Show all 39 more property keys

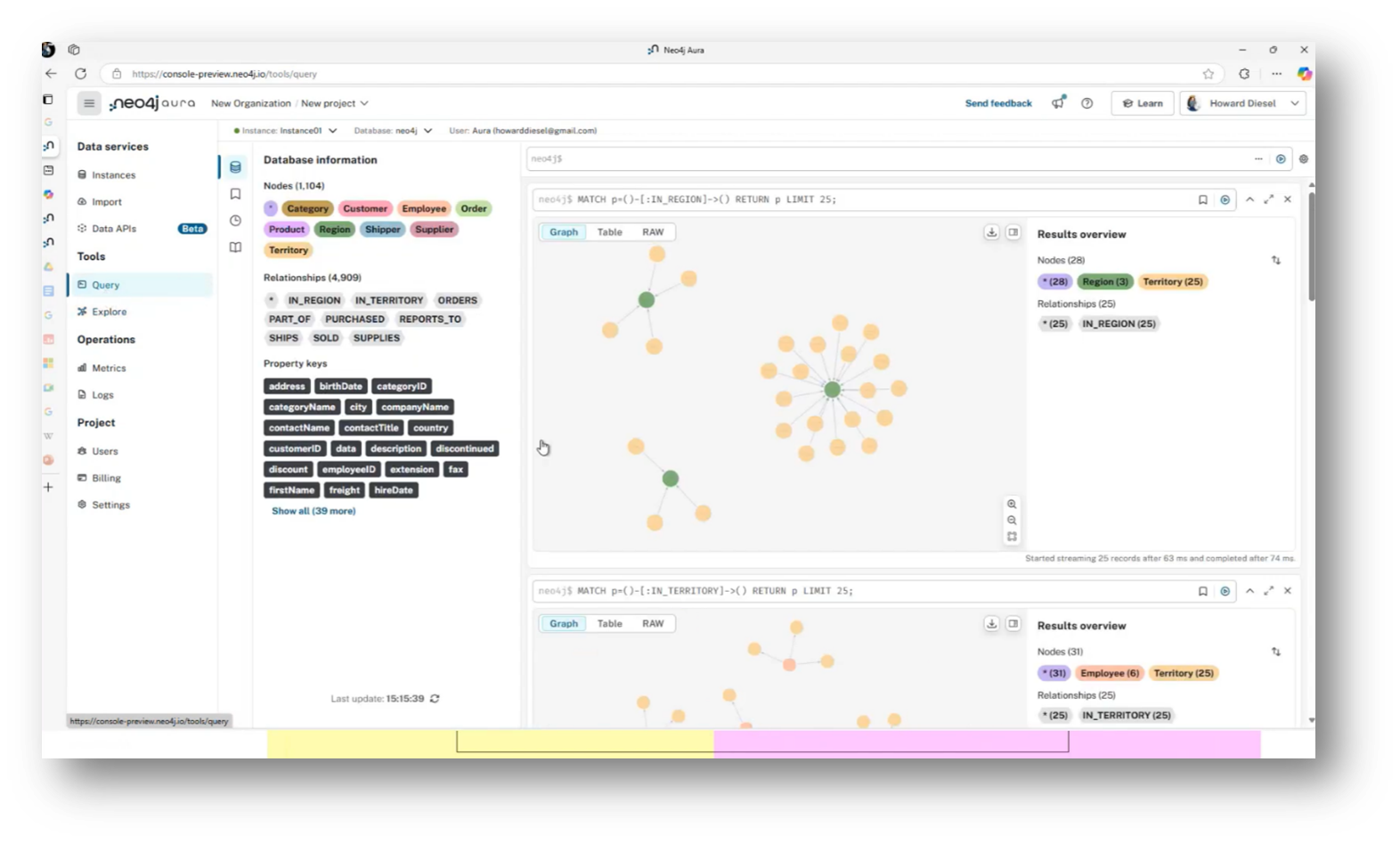coord(313,511)
